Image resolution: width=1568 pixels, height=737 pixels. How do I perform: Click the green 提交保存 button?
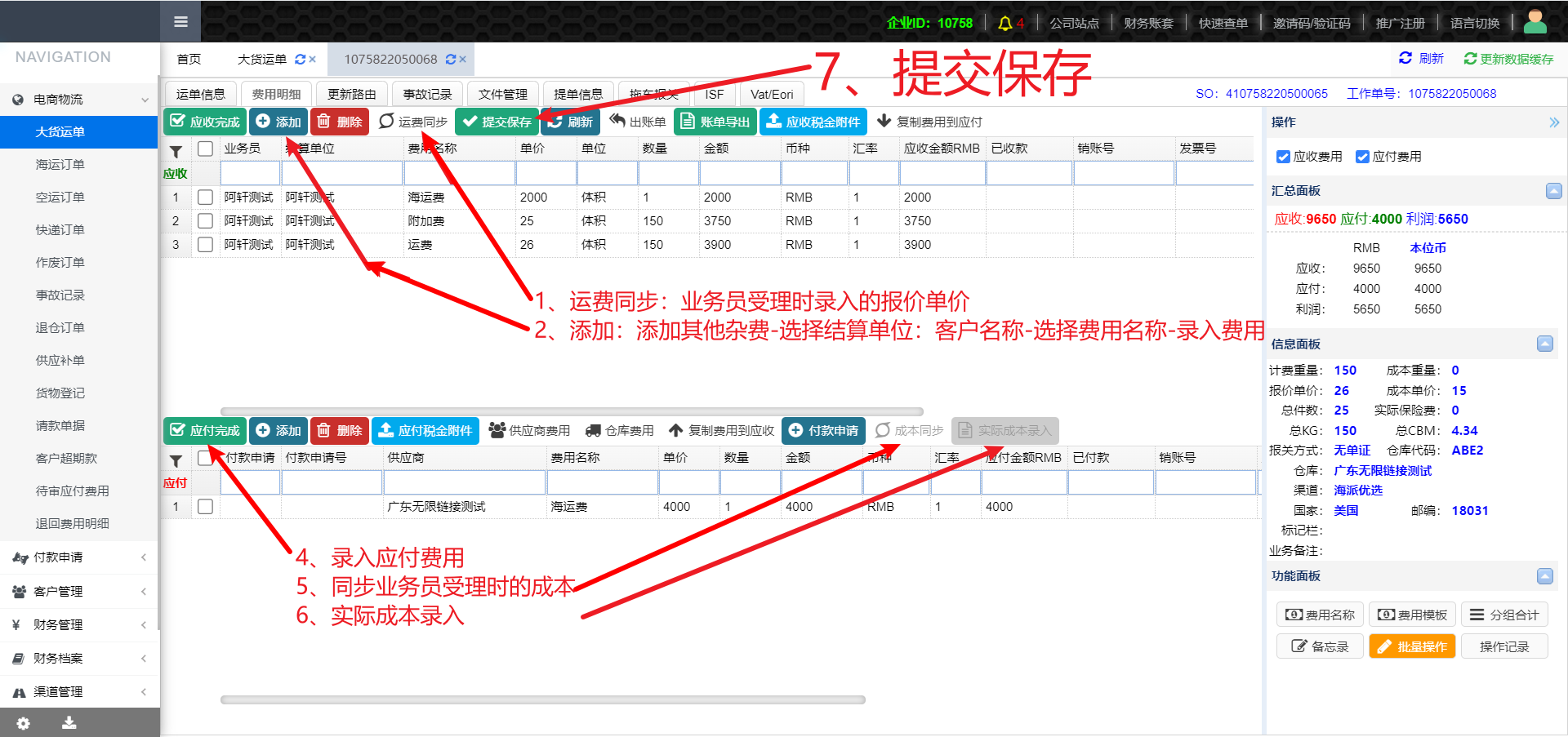click(497, 122)
